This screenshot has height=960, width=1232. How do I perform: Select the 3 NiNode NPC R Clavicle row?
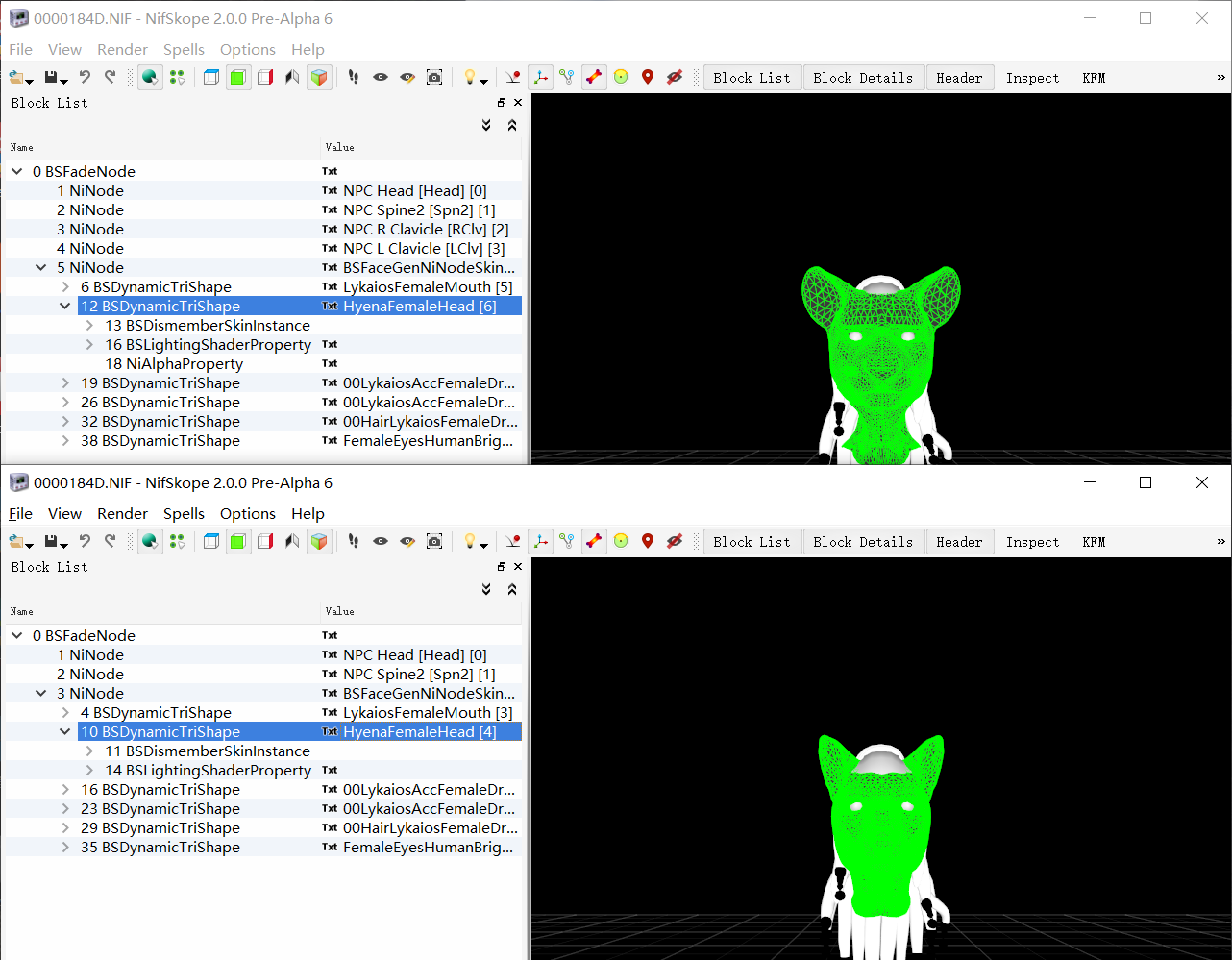pyautogui.click(x=262, y=230)
